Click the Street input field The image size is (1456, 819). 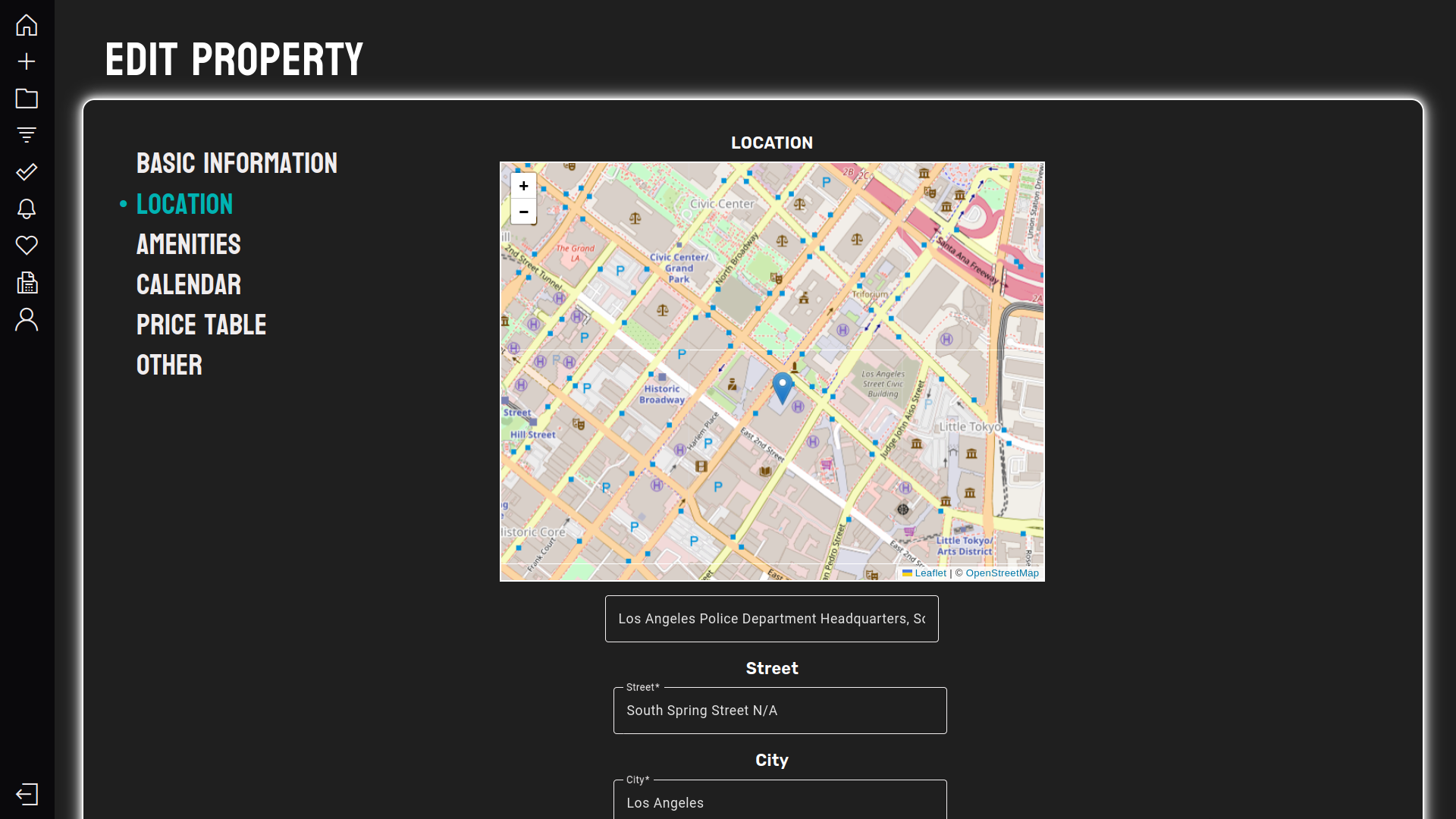point(780,711)
